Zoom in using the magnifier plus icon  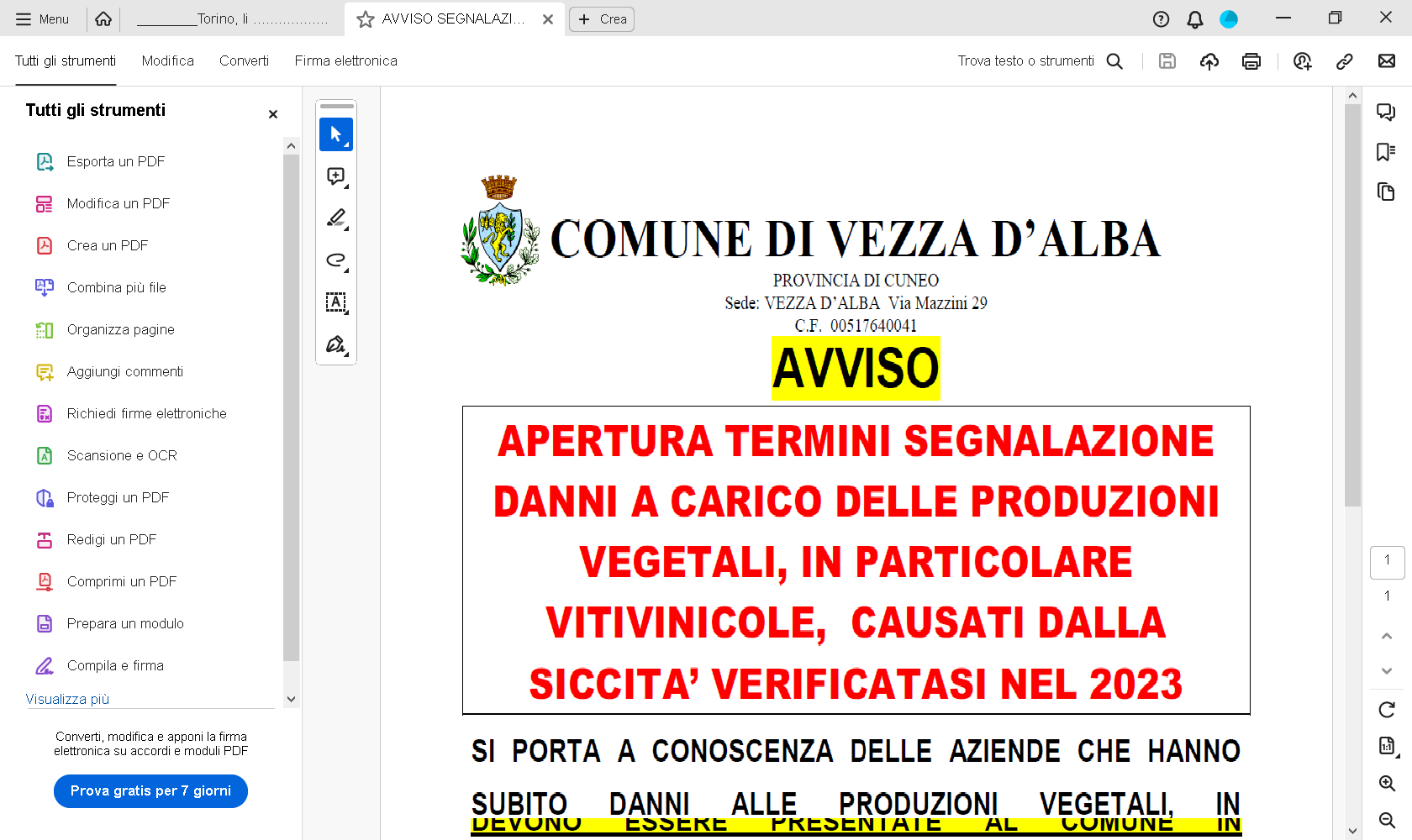1387,783
